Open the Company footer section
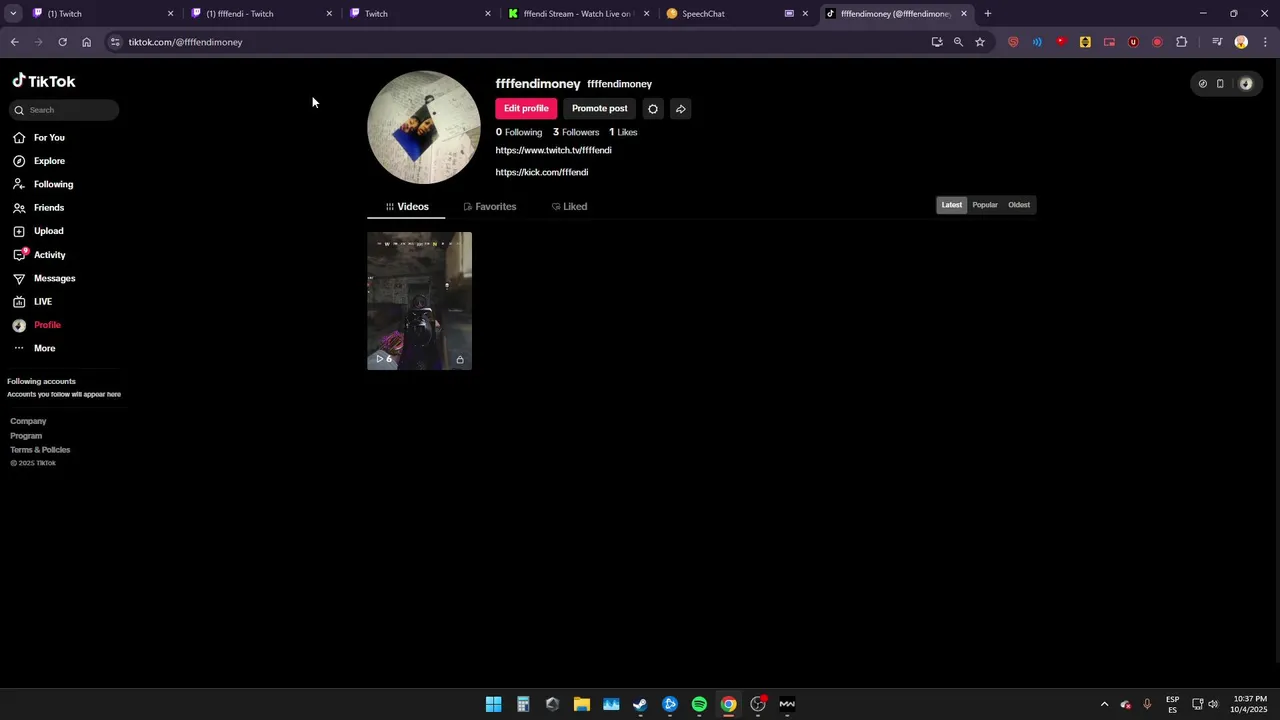 point(28,421)
